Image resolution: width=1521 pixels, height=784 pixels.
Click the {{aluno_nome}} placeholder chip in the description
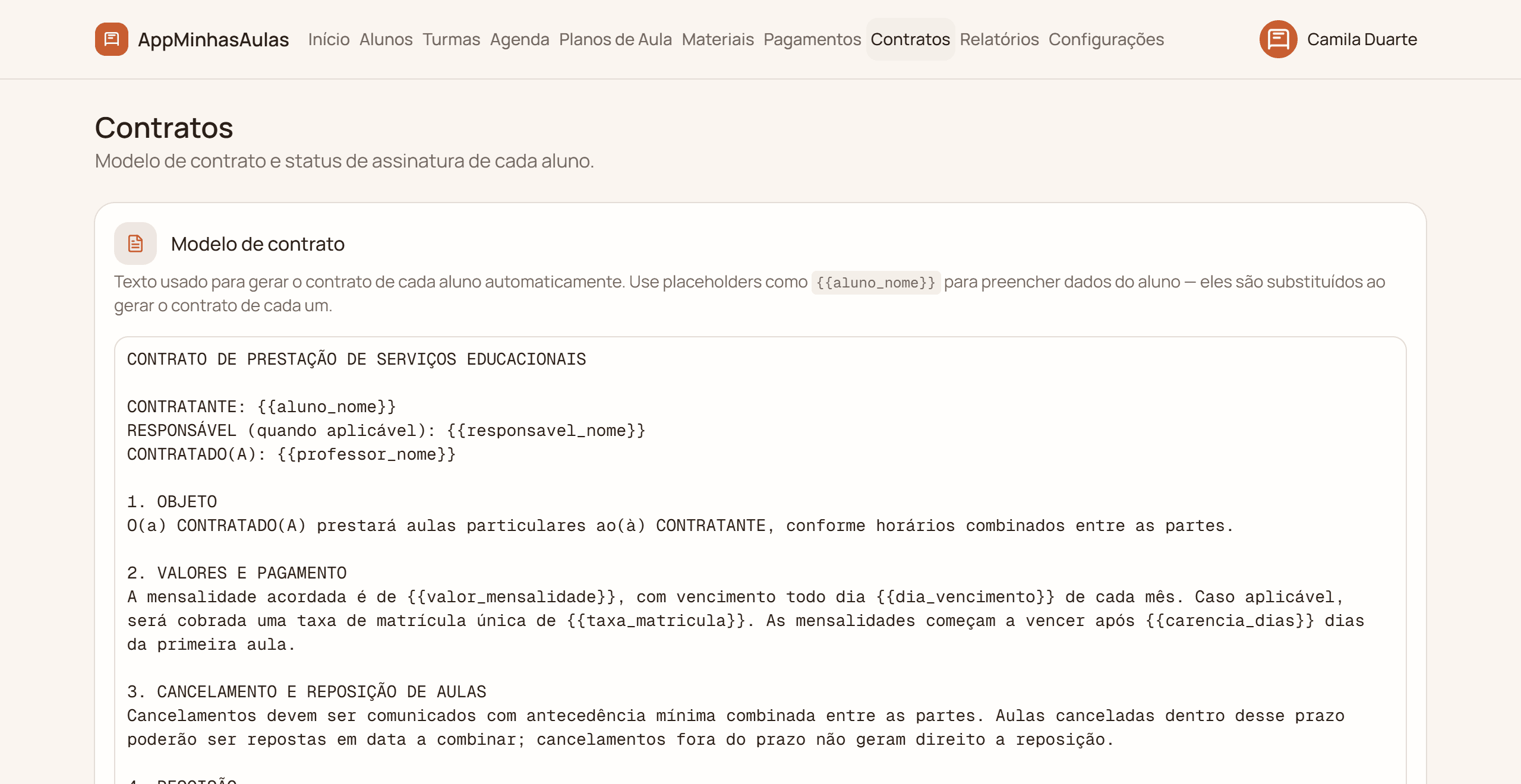pos(876,283)
